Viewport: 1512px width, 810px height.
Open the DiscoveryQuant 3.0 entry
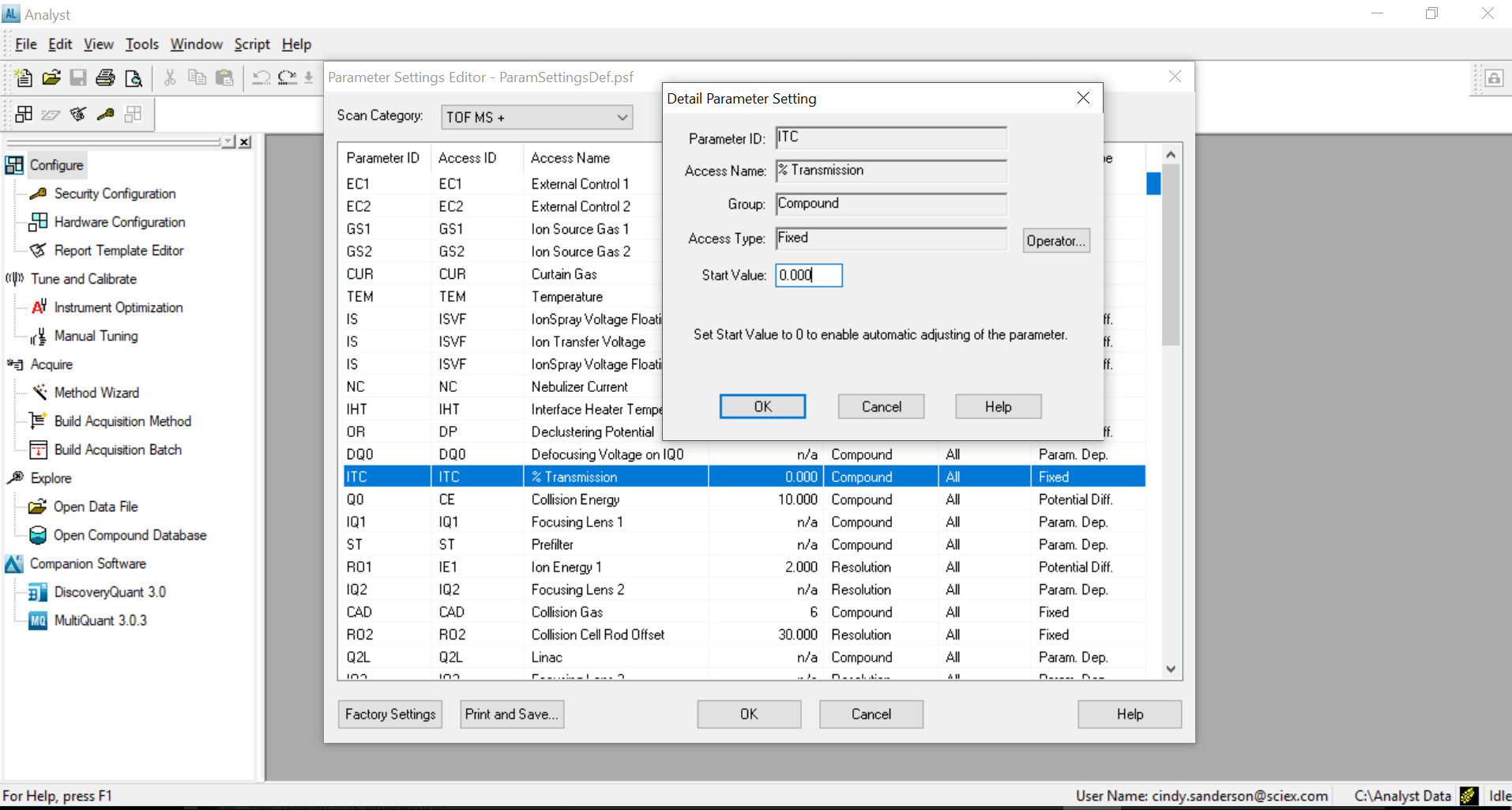click(x=110, y=592)
